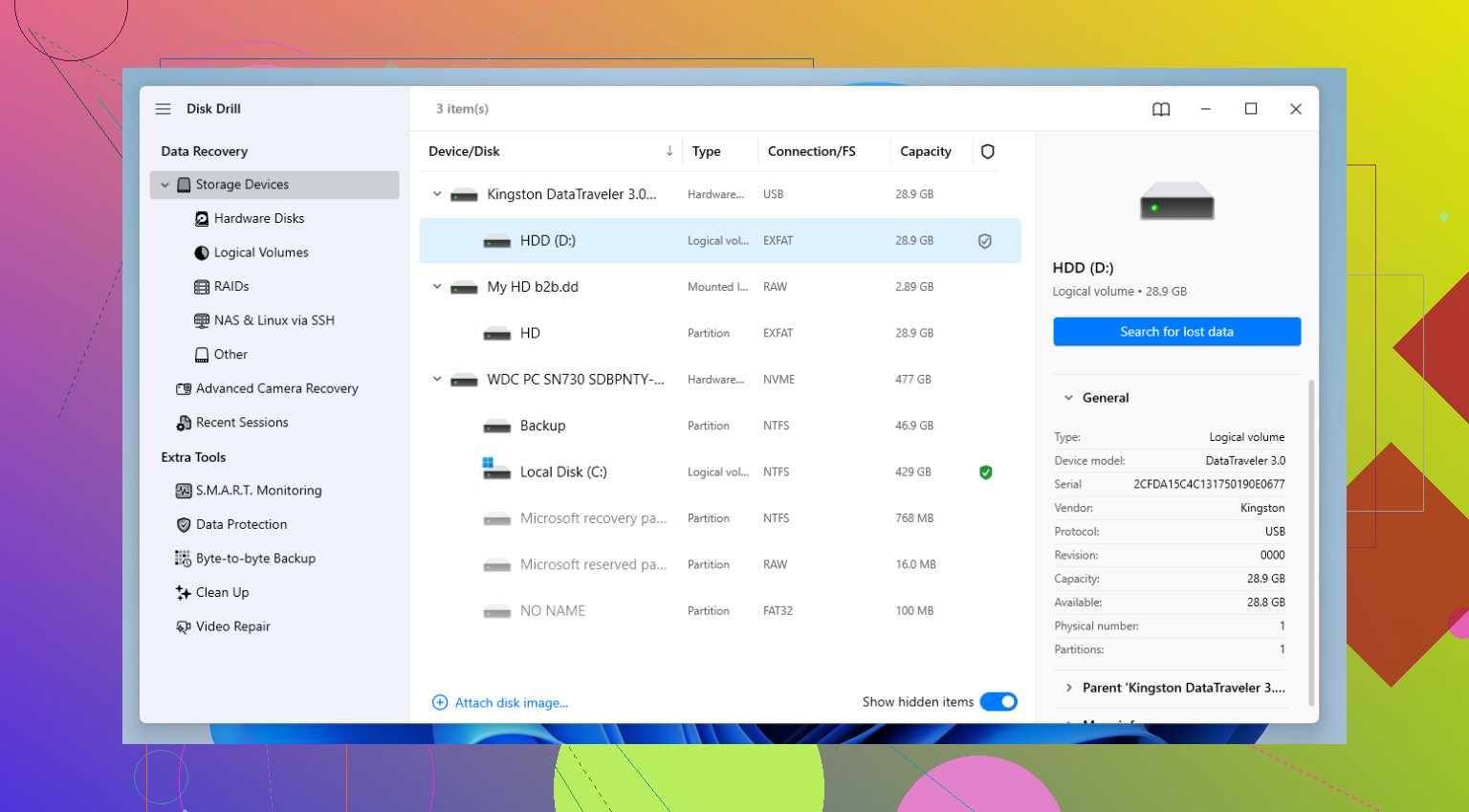Viewport: 1469px width, 812px height.
Task: Click the plus icon next to Attach disk image
Action: (440, 703)
